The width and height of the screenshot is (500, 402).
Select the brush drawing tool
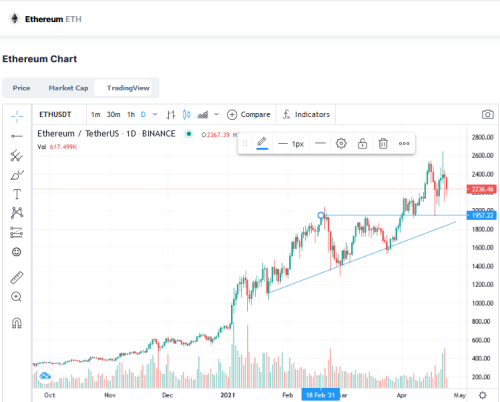click(x=17, y=175)
